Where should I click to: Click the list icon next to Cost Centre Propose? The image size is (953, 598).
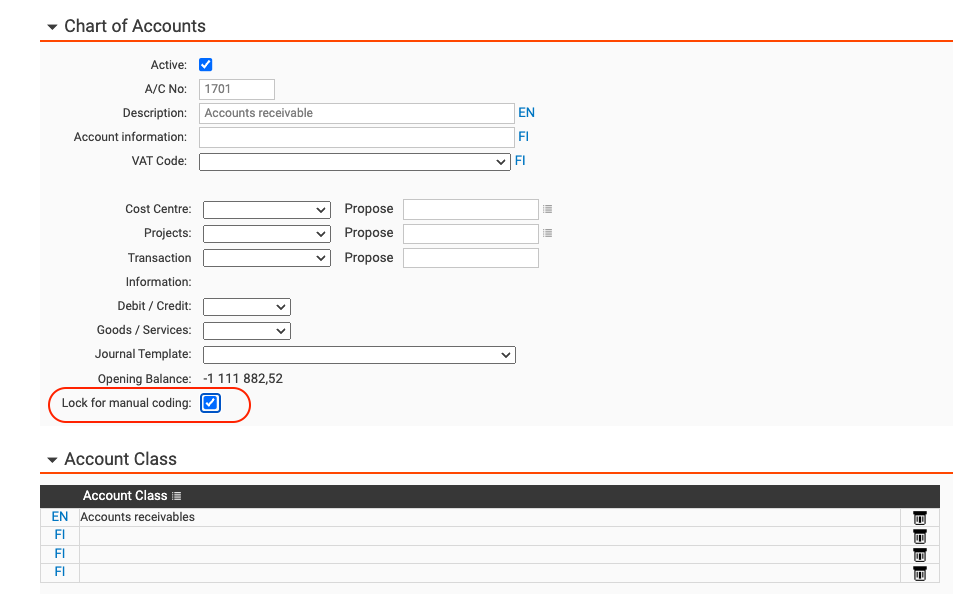click(547, 210)
